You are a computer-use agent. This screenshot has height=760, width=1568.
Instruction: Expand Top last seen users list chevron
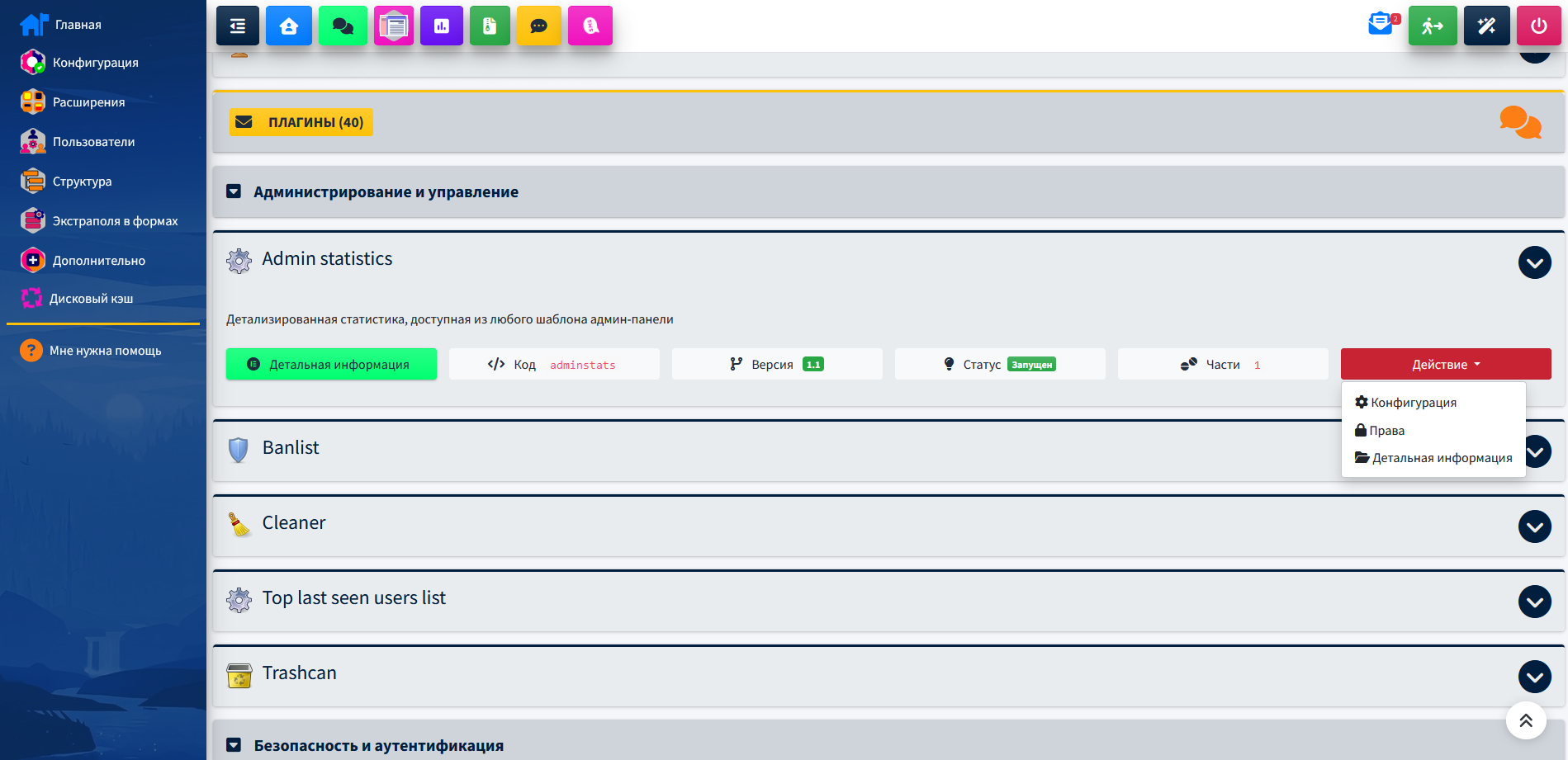click(x=1535, y=602)
